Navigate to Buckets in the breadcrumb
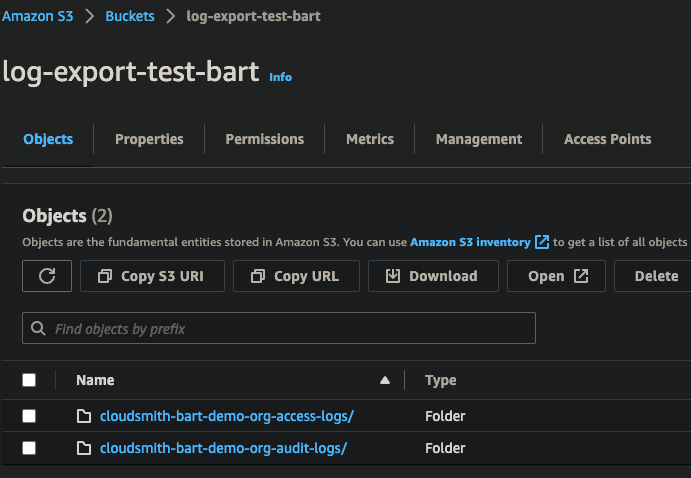The width and height of the screenshot is (691, 478). pyautogui.click(x=130, y=17)
